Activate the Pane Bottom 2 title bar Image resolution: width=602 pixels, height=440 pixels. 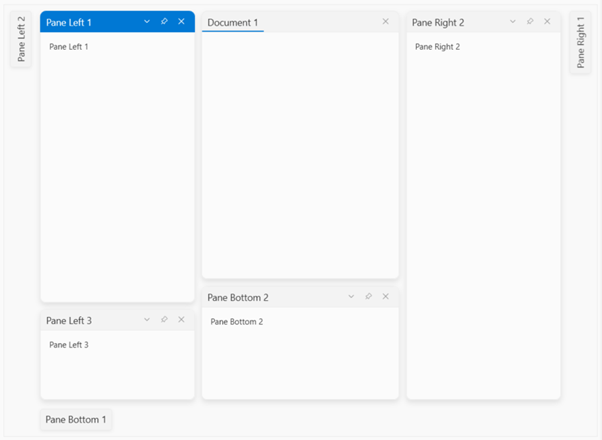pos(300,297)
